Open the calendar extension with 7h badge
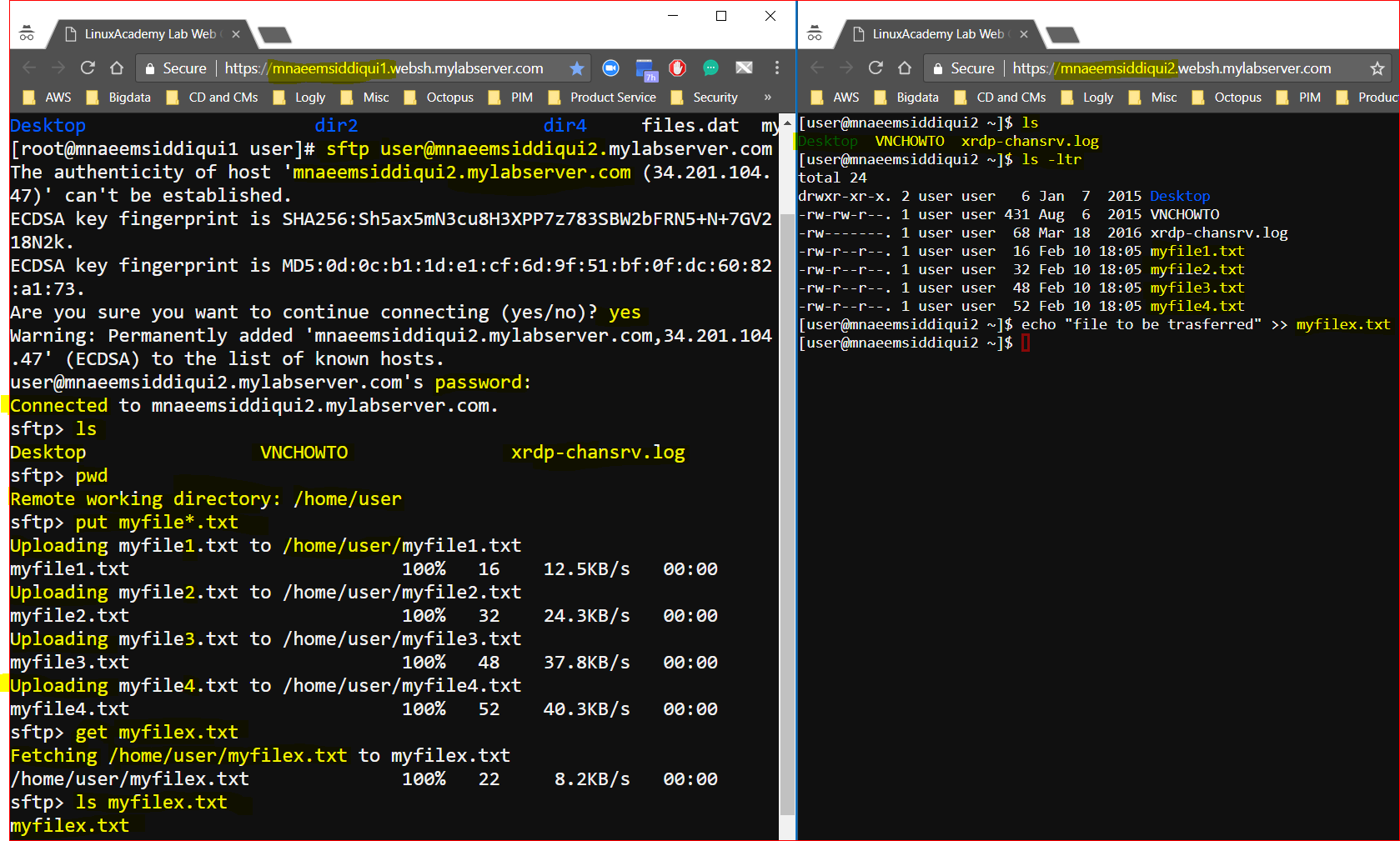Image resolution: width=1400 pixels, height=841 pixels. (x=645, y=69)
